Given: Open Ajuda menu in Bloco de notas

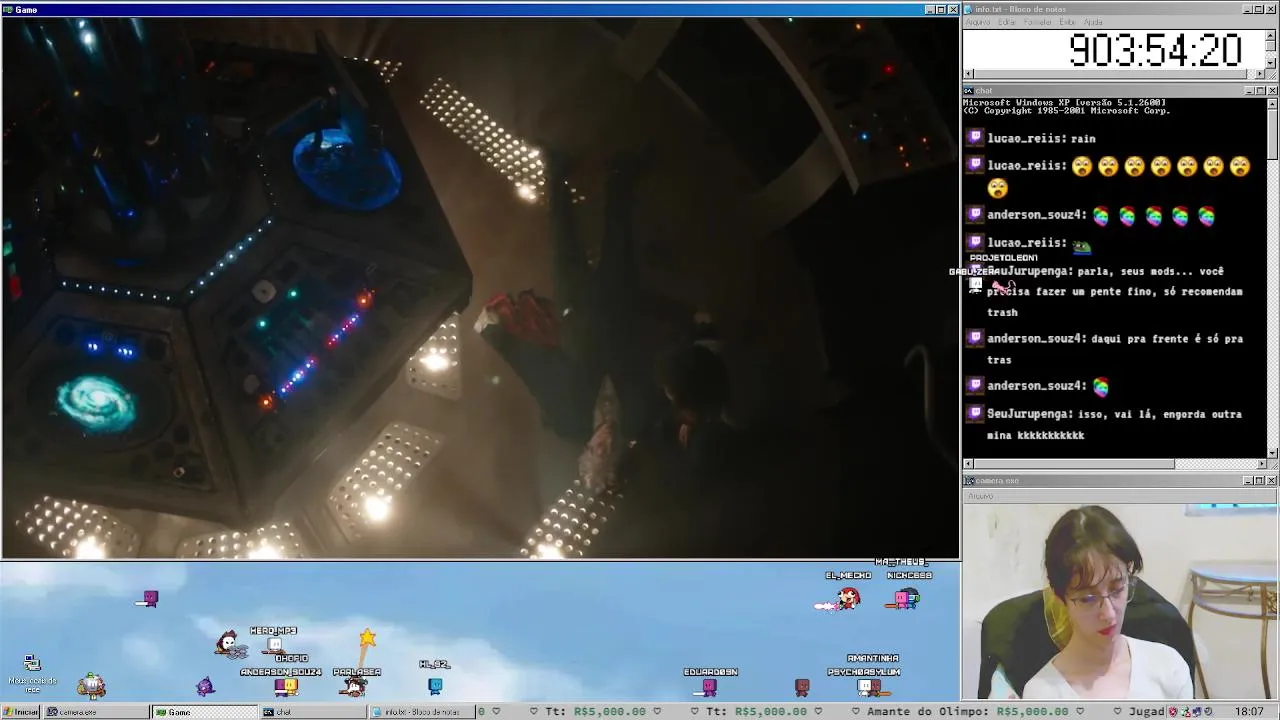Looking at the screenshot, I should (x=1094, y=22).
